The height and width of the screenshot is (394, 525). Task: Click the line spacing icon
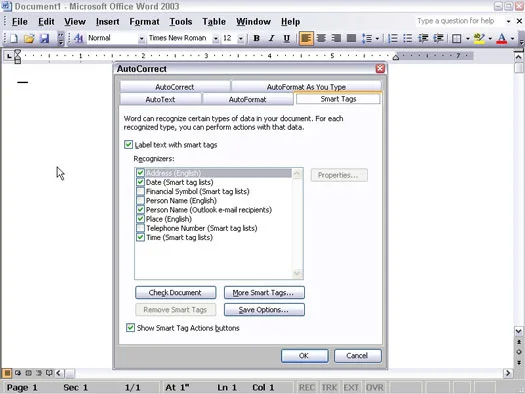[367, 38]
